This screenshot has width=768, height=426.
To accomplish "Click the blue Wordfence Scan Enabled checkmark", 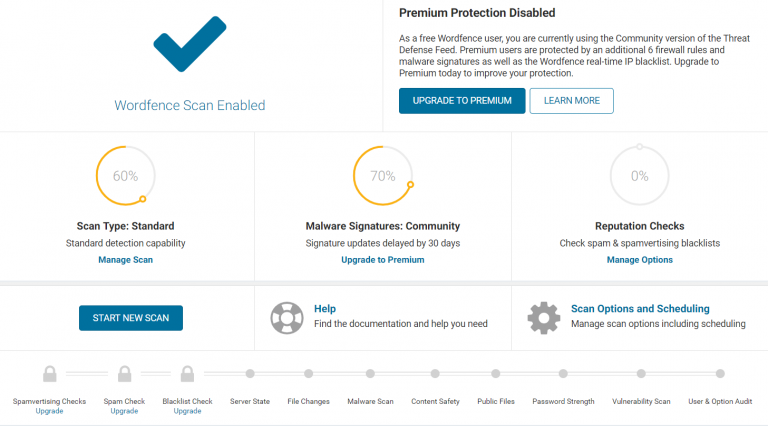I will [x=190, y=44].
